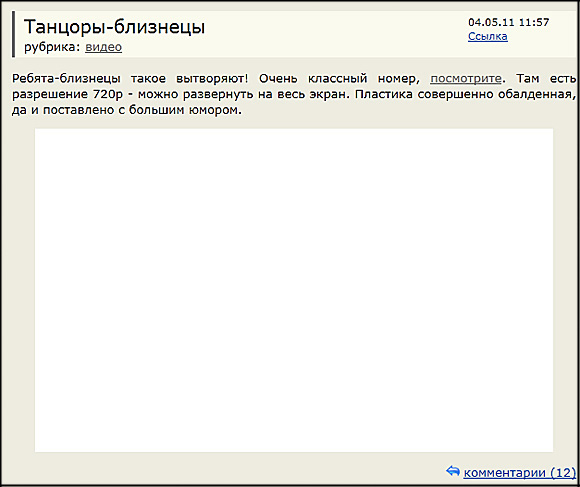The height and width of the screenshot is (487, 580).
Task: Click the blue reply arrow icon
Action: coord(453,471)
